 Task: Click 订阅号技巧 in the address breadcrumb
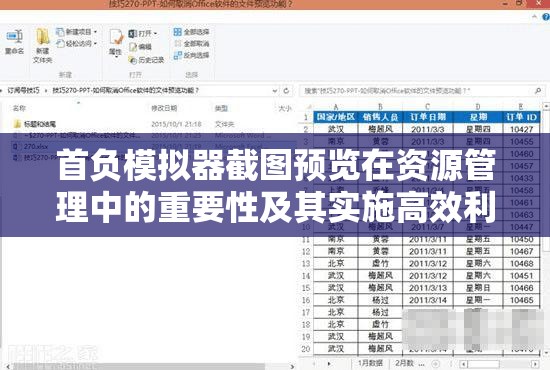tap(23, 90)
